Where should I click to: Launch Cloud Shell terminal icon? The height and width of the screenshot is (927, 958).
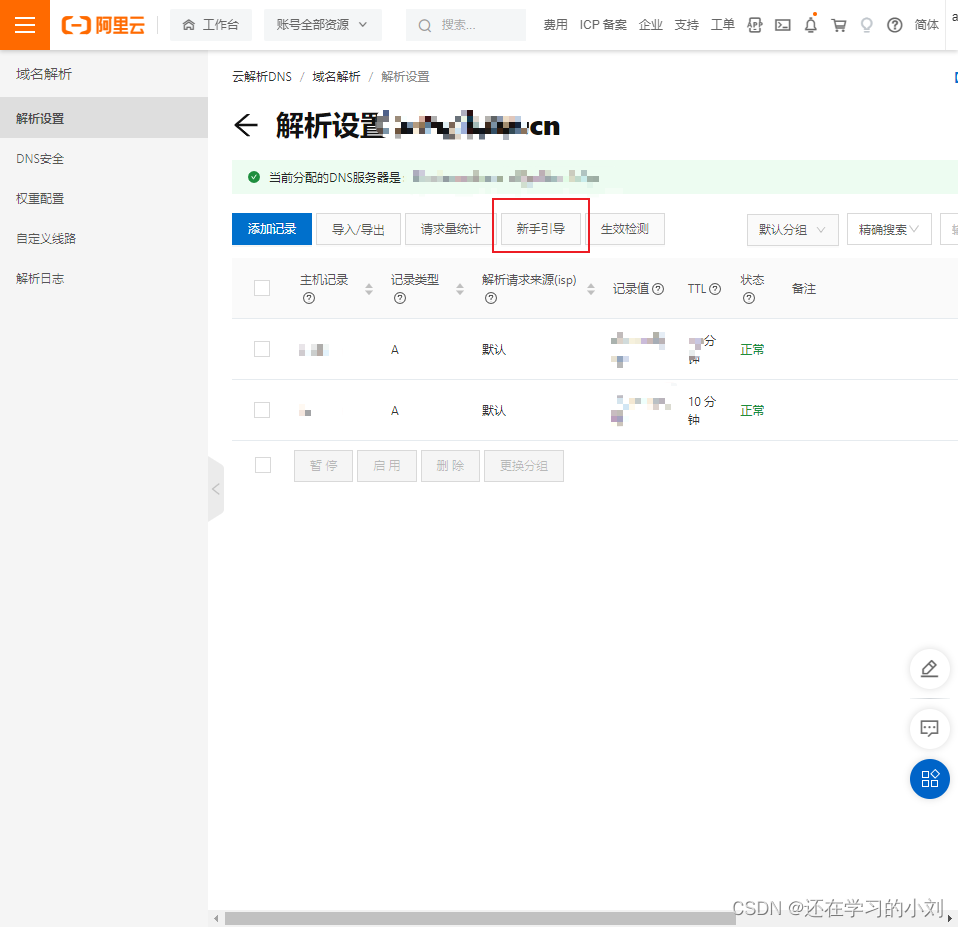(782, 25)
